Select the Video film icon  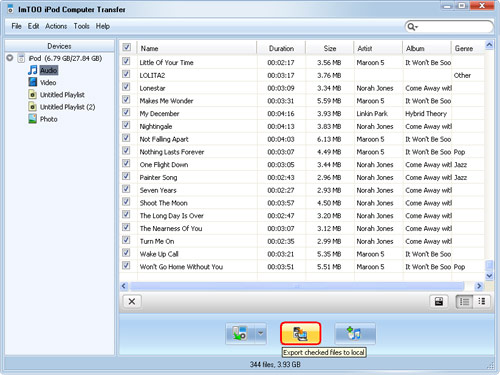(33, 82)
